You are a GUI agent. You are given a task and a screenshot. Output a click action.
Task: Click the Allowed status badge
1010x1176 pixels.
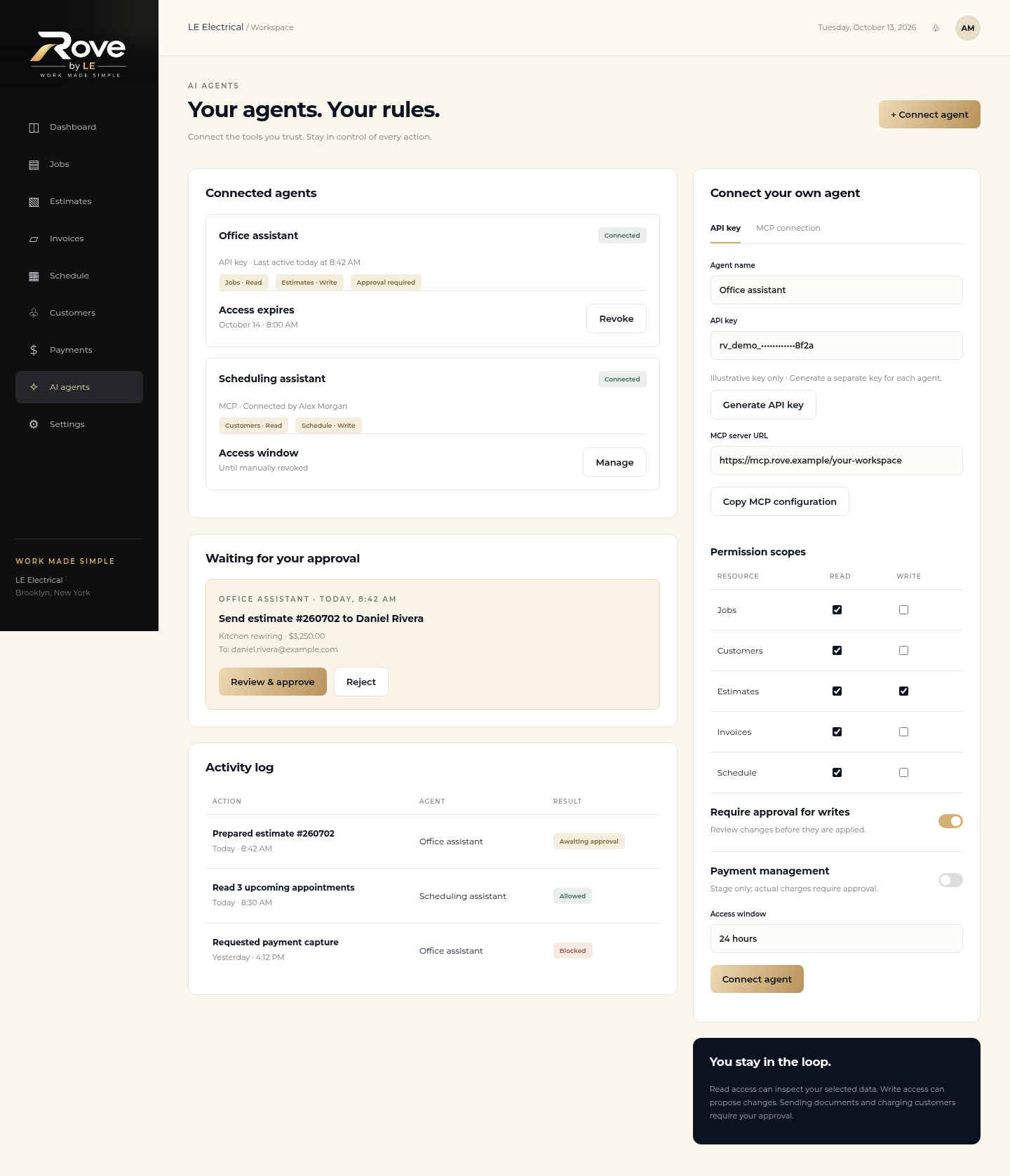point(572,896)
